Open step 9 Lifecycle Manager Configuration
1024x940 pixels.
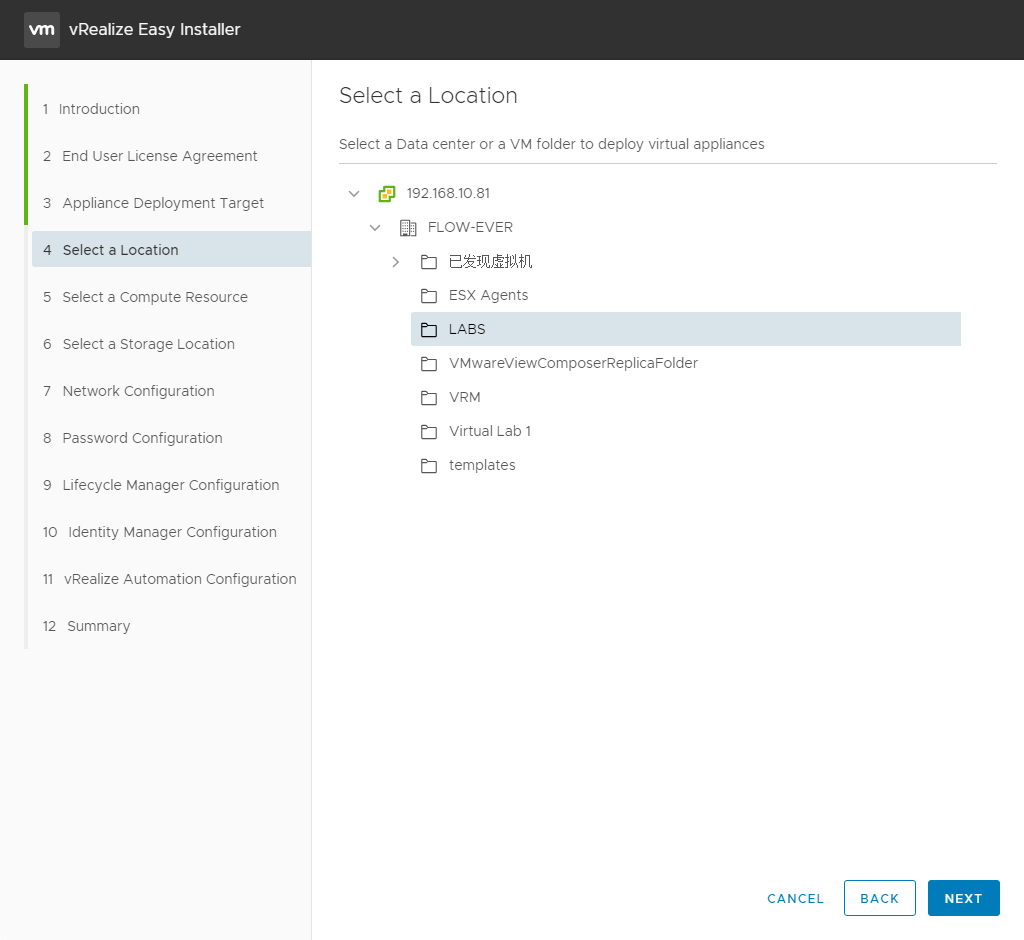pos(161,485)
